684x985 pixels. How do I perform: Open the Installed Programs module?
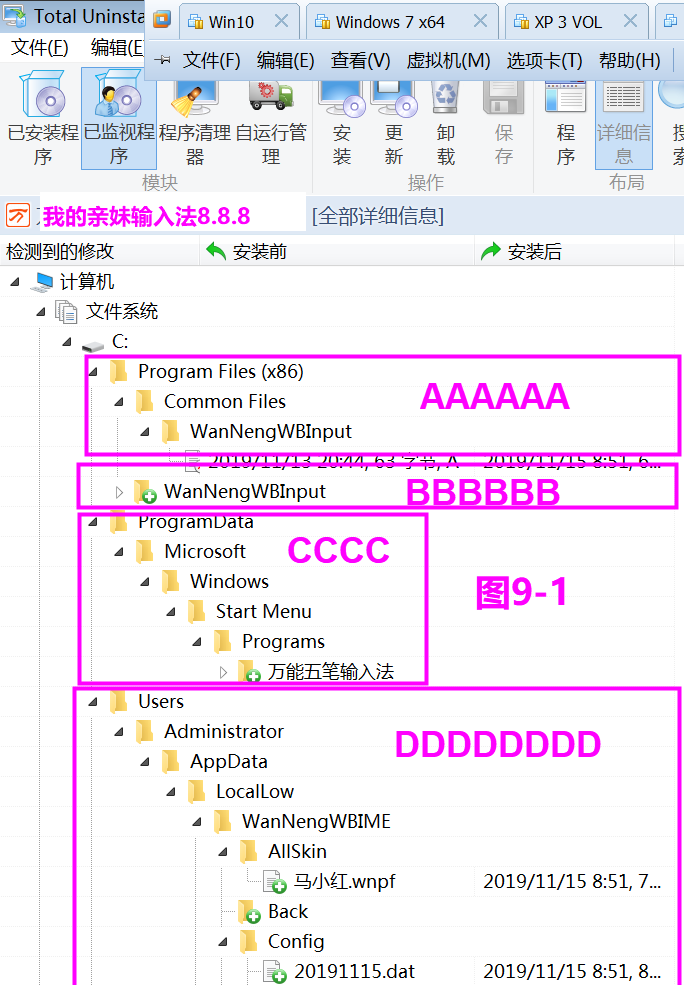coord(42,119)
